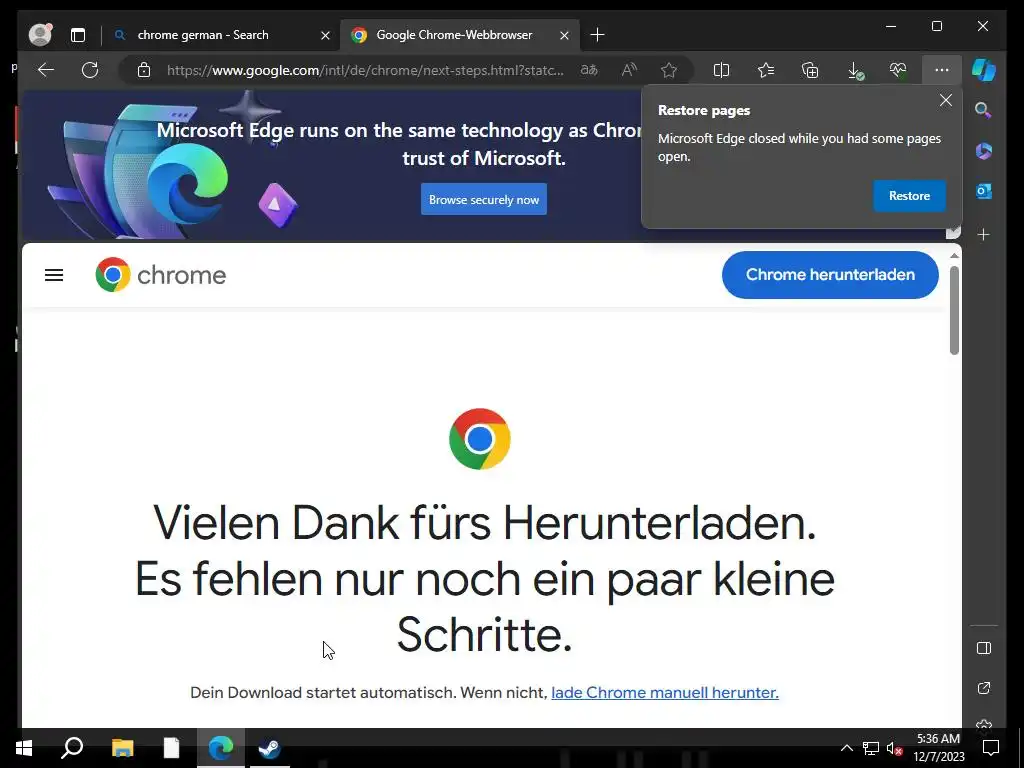Add a sidebar app with plus
The height and width of the screenshot is (768, 1024).
click(984, 234)
